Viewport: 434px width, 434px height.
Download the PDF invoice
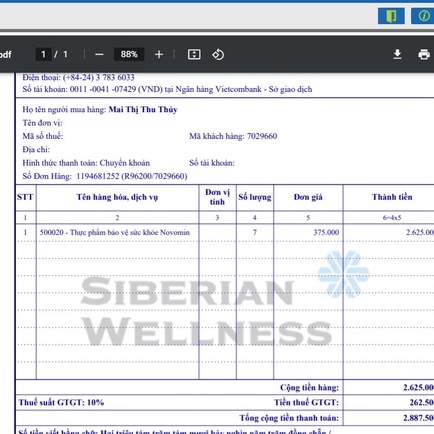click(x=397, y=54)
